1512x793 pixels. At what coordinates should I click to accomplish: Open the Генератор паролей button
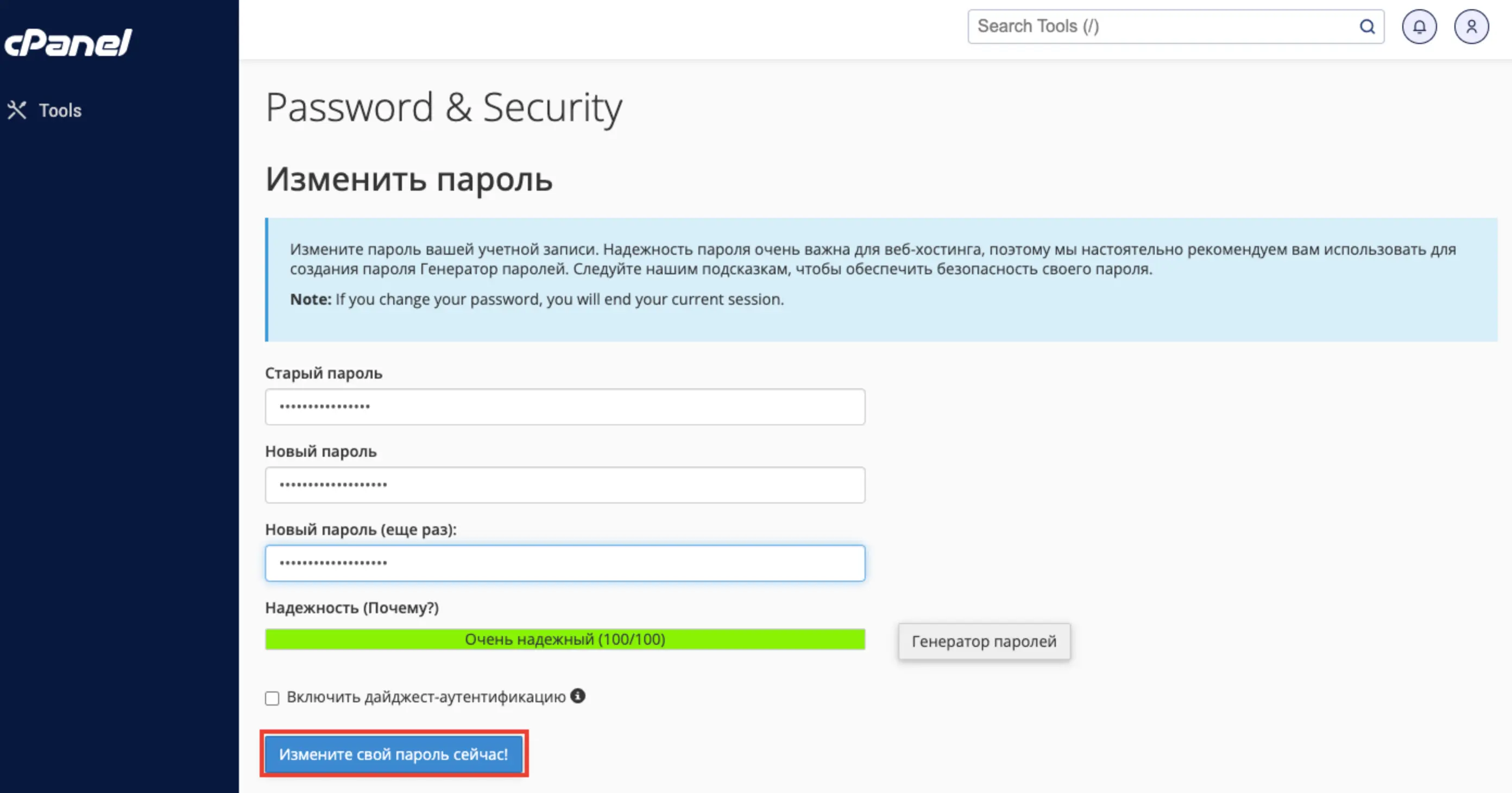tap(984, 641)
